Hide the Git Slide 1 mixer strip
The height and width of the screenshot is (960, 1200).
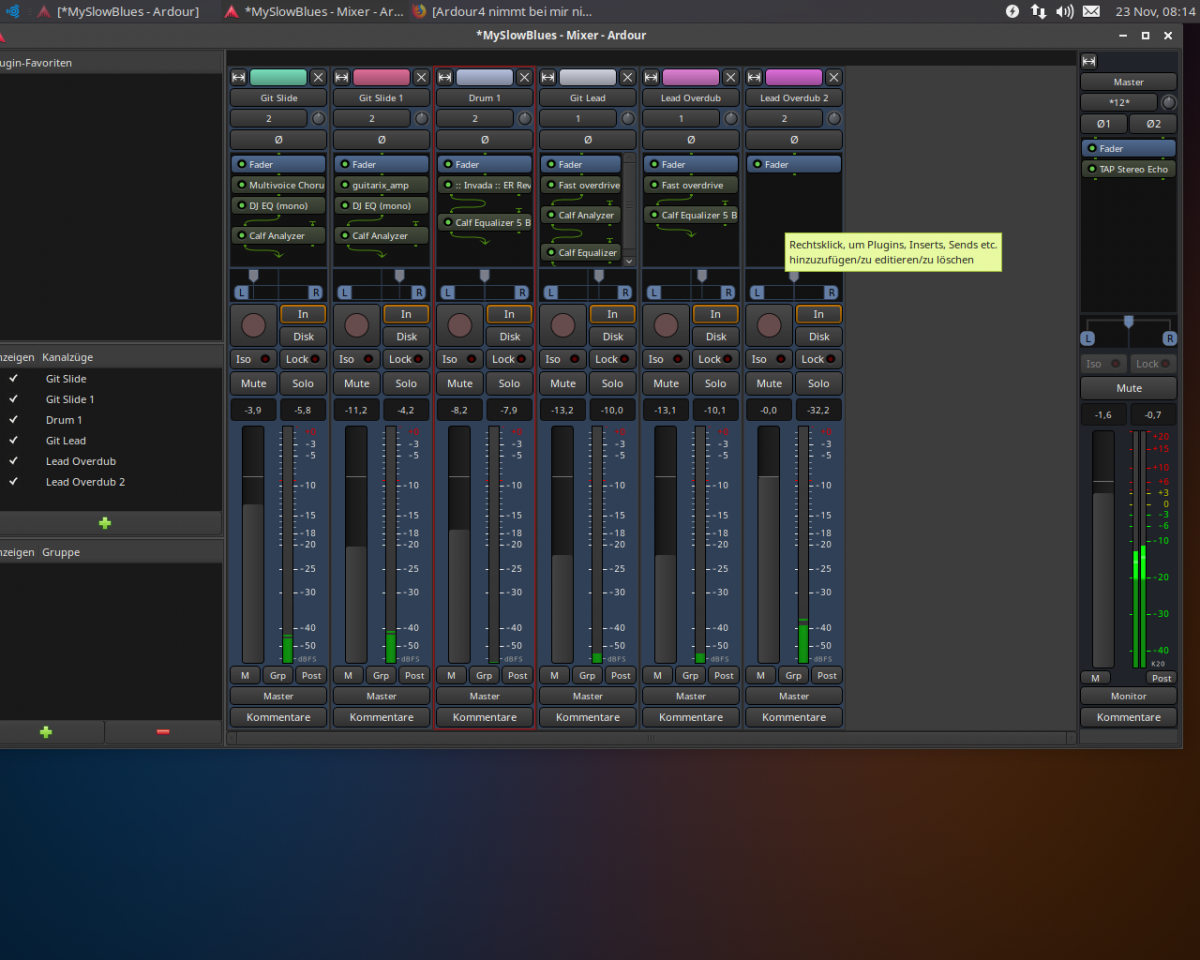click(421, 77)
